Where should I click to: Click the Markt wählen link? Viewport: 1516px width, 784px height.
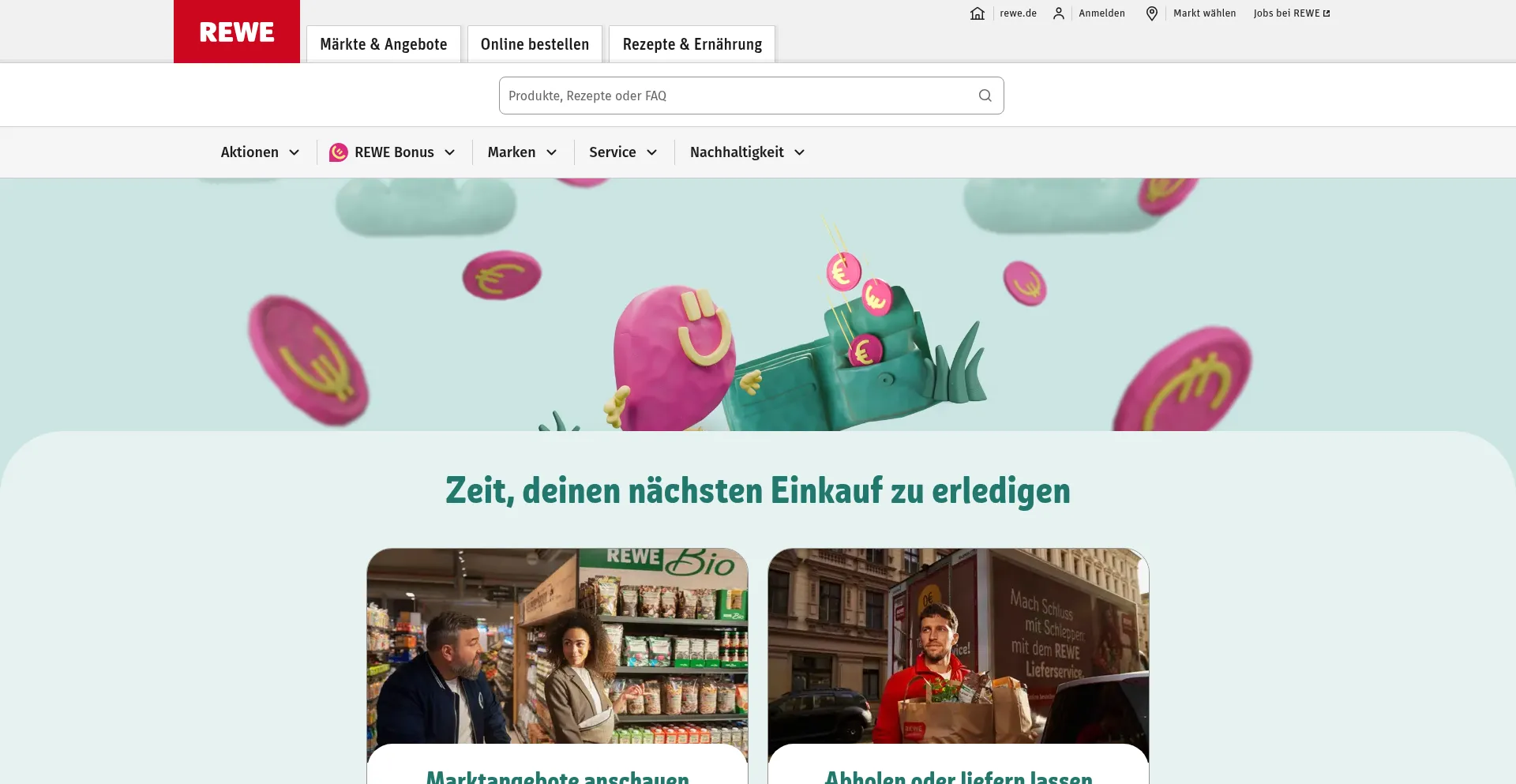click(x=1204, y=13)
